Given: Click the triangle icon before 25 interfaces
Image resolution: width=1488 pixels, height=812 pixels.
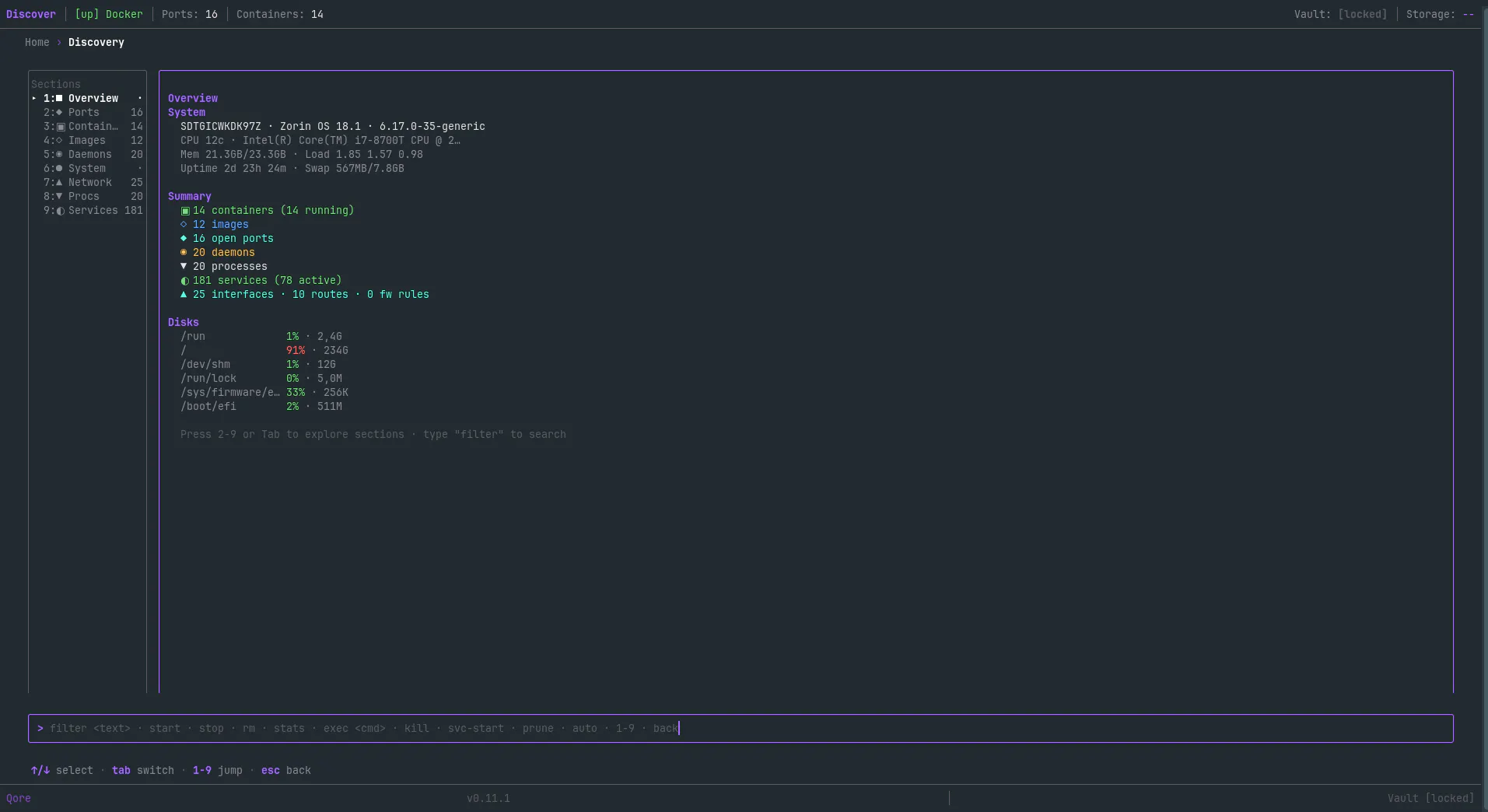Looking at the screenshot, I should pos(184,294).
